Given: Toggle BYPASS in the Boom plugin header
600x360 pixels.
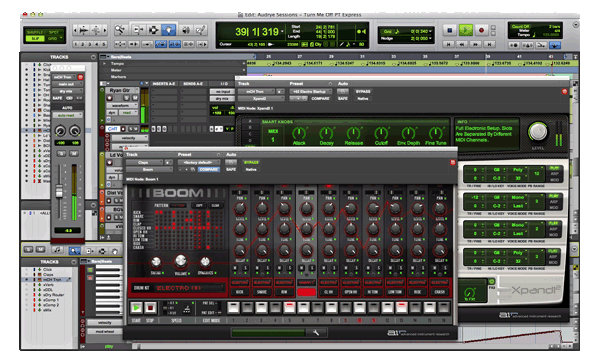Looking at the screenshot, I should coord(251,163).
